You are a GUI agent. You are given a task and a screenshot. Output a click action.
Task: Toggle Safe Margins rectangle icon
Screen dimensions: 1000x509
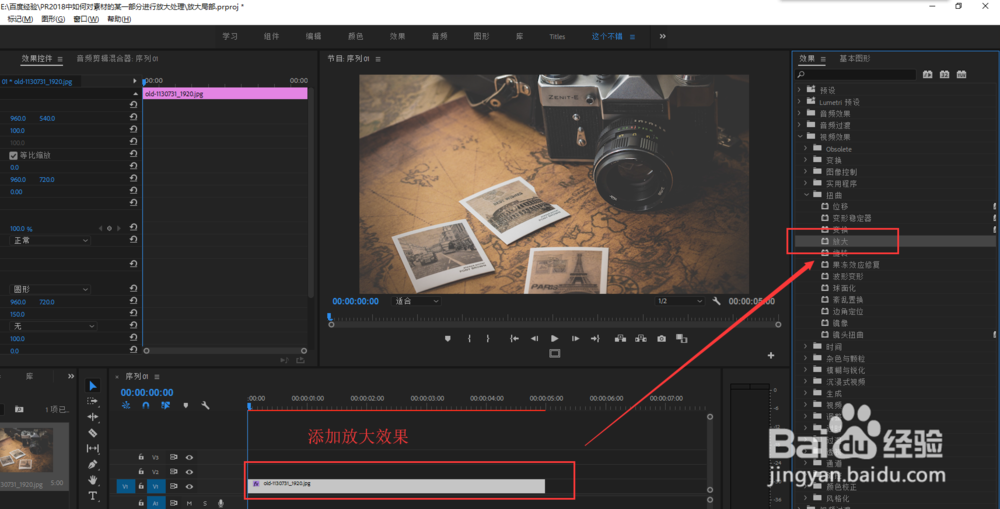[x=555, y=353]
